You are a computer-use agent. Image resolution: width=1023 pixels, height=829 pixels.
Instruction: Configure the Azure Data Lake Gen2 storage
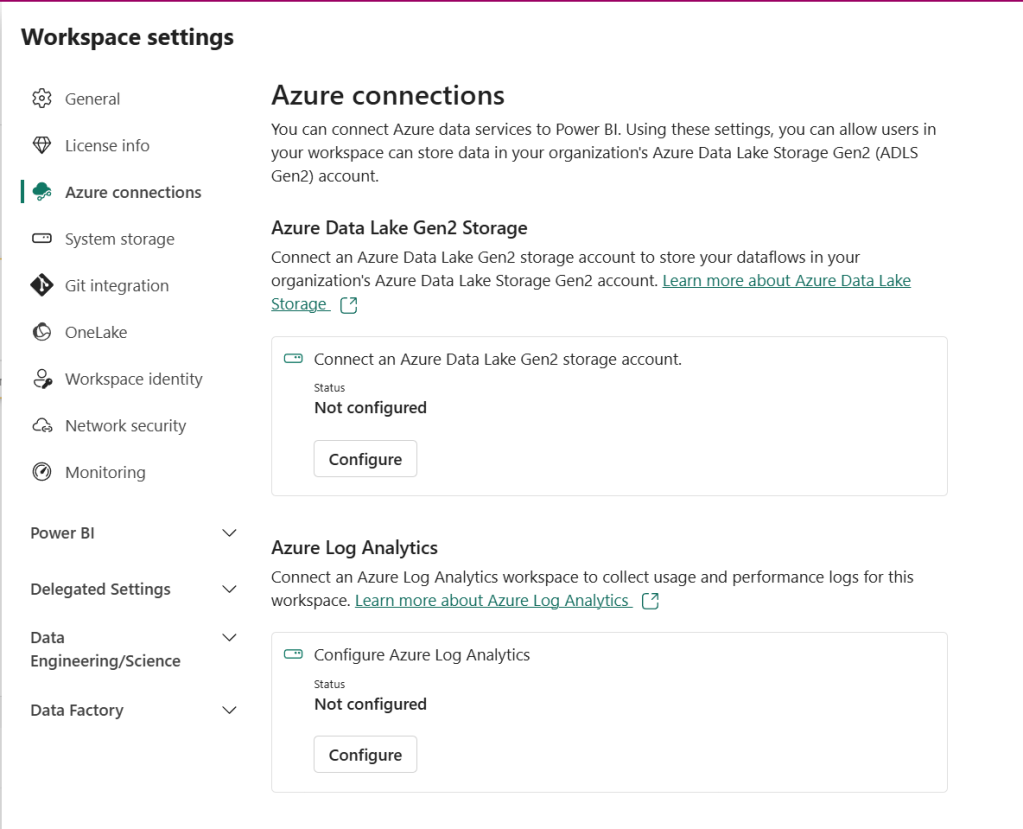click(365, 459)
